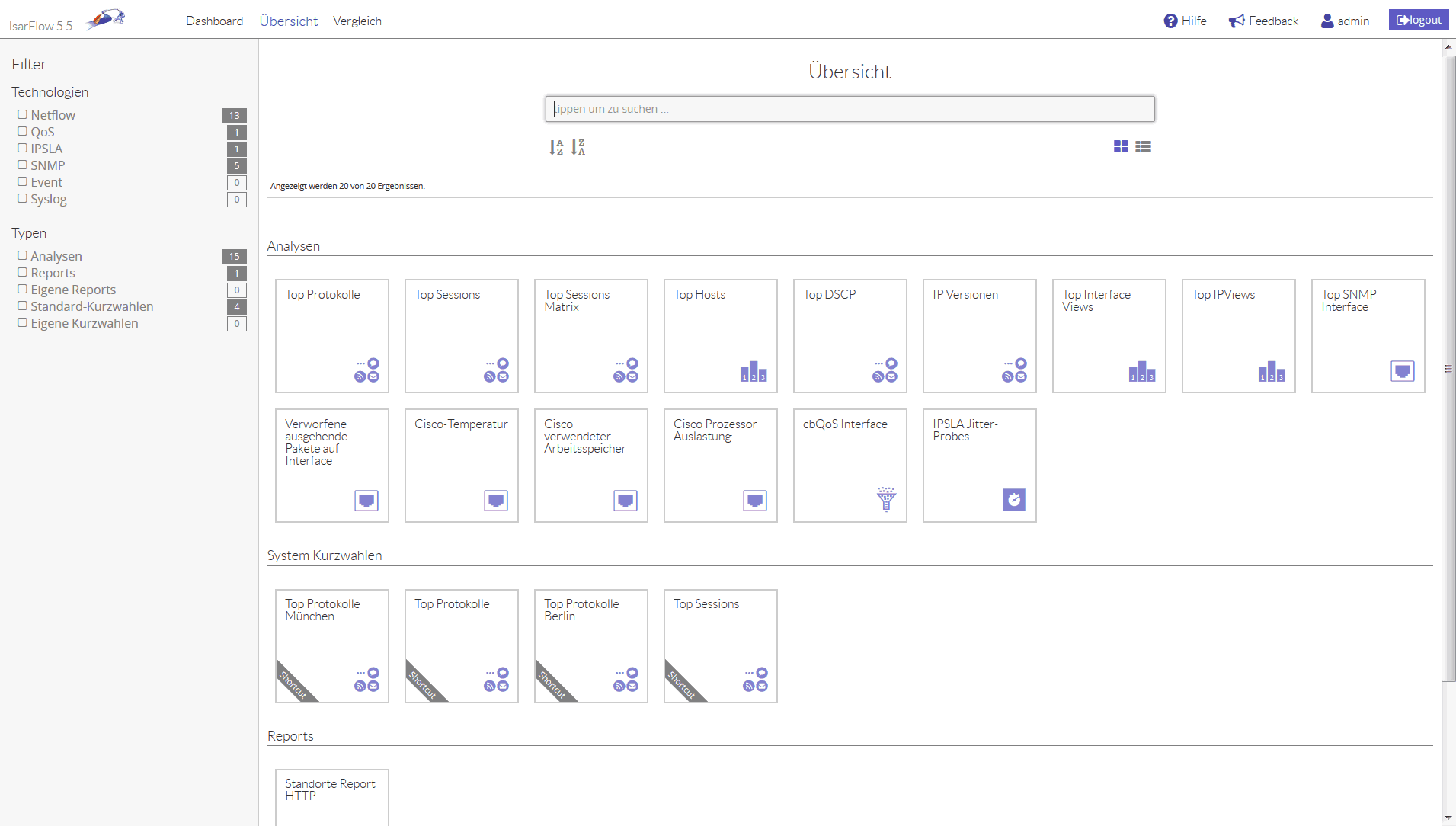Click the monitor icon on Cisco-Temperatur tile
The width and height of the screenshot is (1456, 826).
pyautogui.click(x=495, y=500)
